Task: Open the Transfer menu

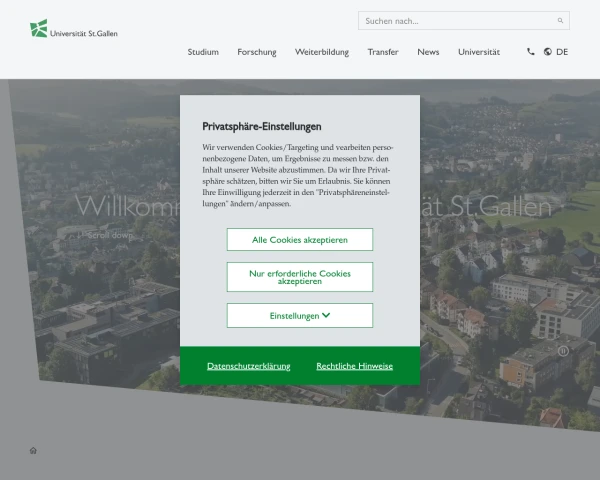Action: point(383,52)
